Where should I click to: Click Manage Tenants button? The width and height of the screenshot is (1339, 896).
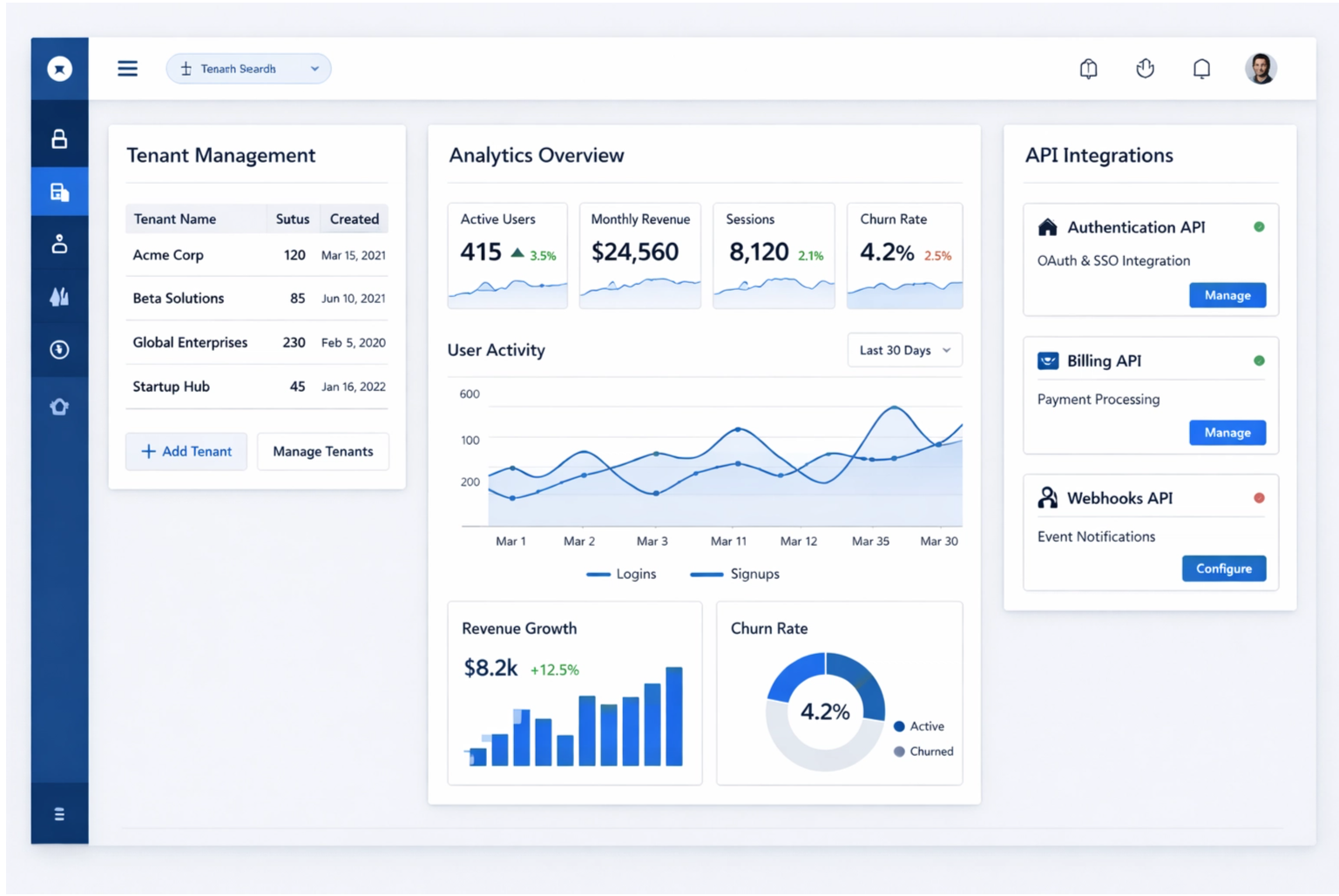click(x=322, y=451)
